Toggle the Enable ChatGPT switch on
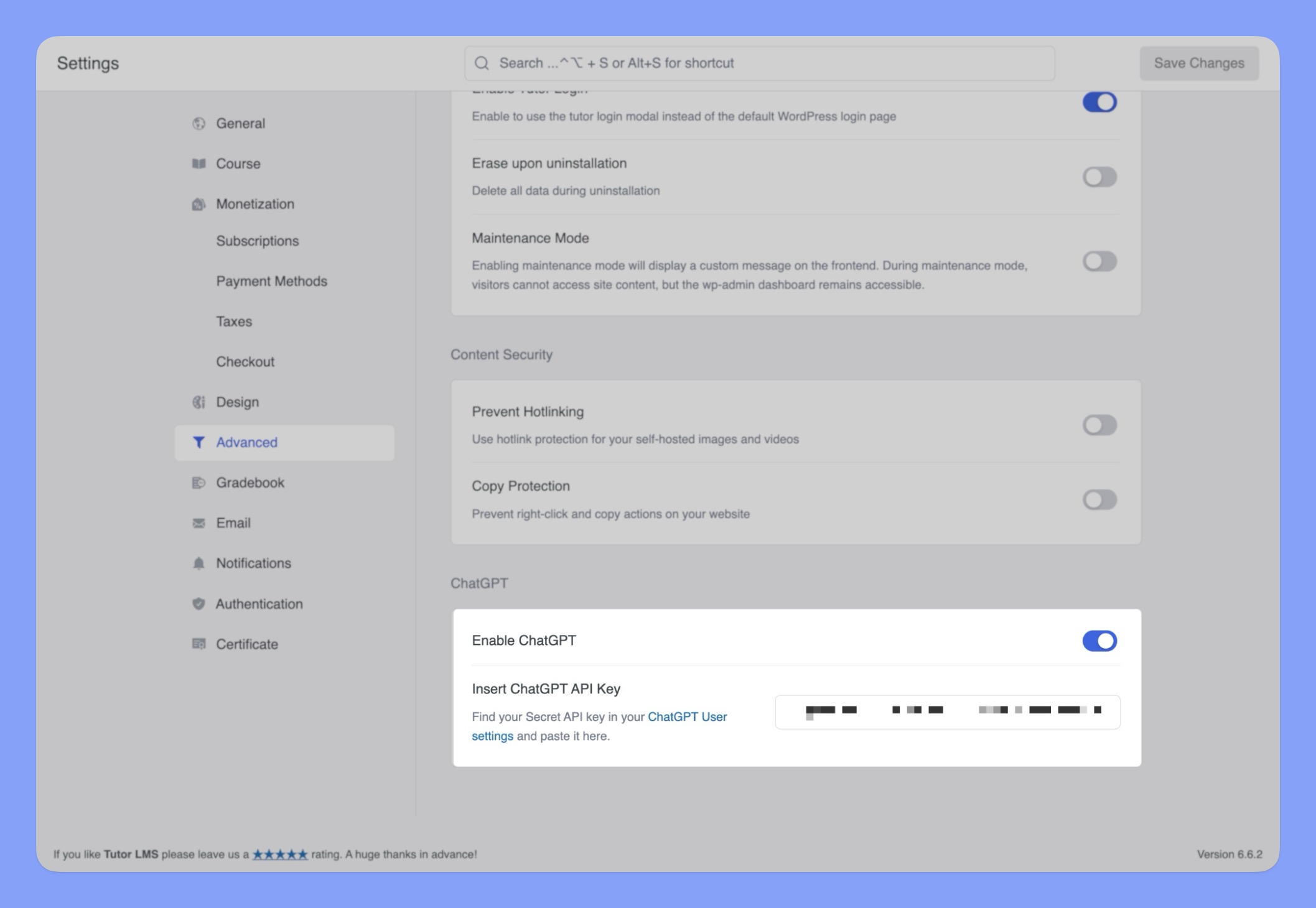Viewport: 1316px width, 908px height. point(1100,641)
